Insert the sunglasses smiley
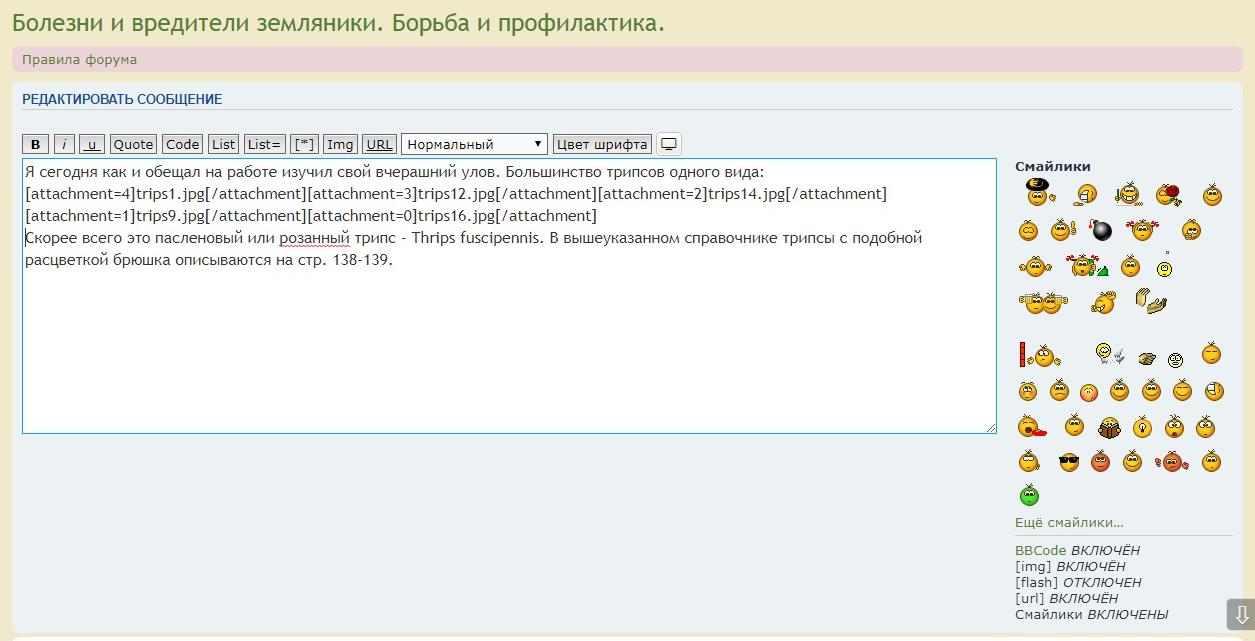This screenshot has width=1255, height=641. click(1069, 462)
